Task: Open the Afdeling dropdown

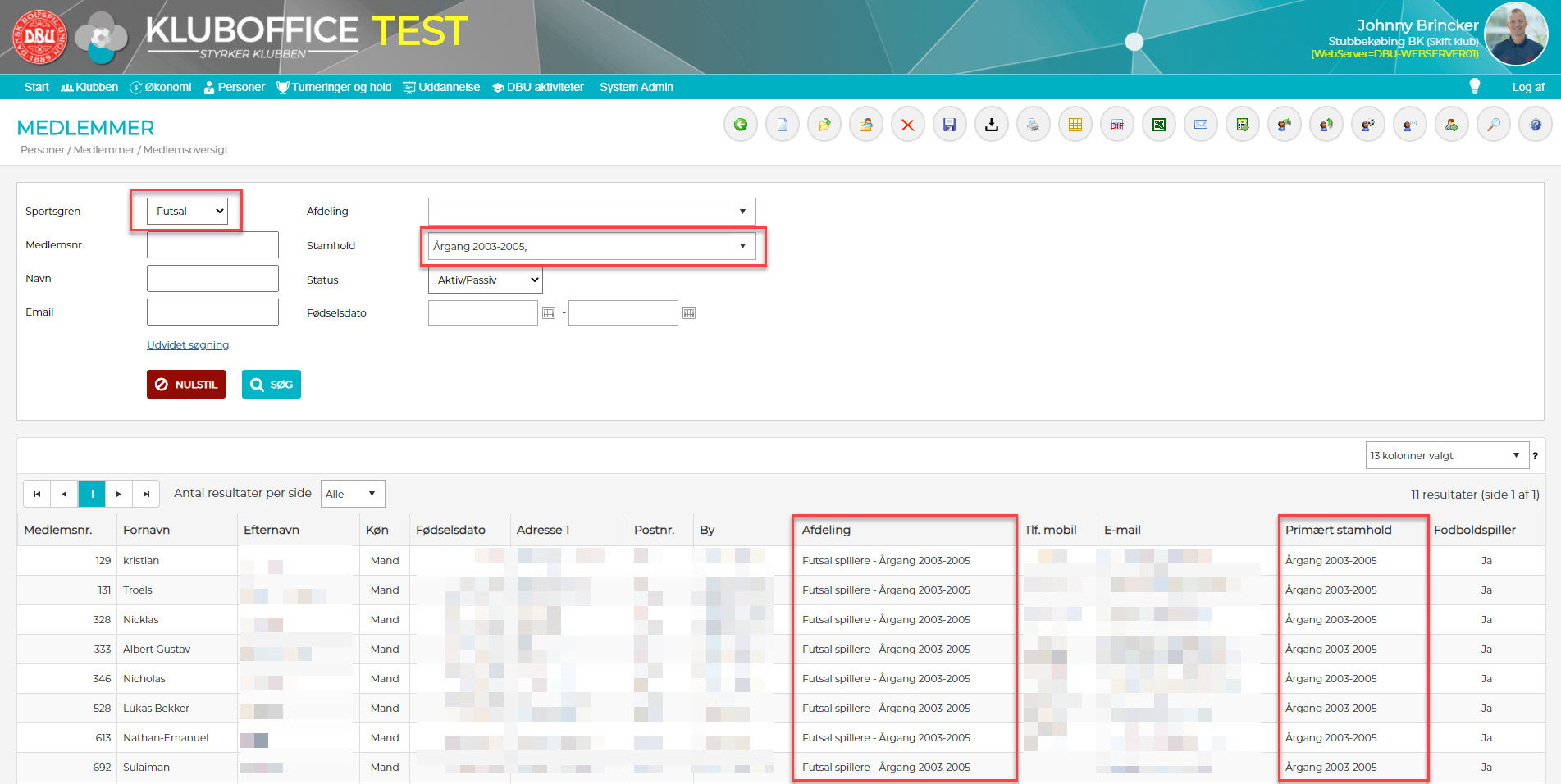Action: pyautogui.click(x=591, y=211)
